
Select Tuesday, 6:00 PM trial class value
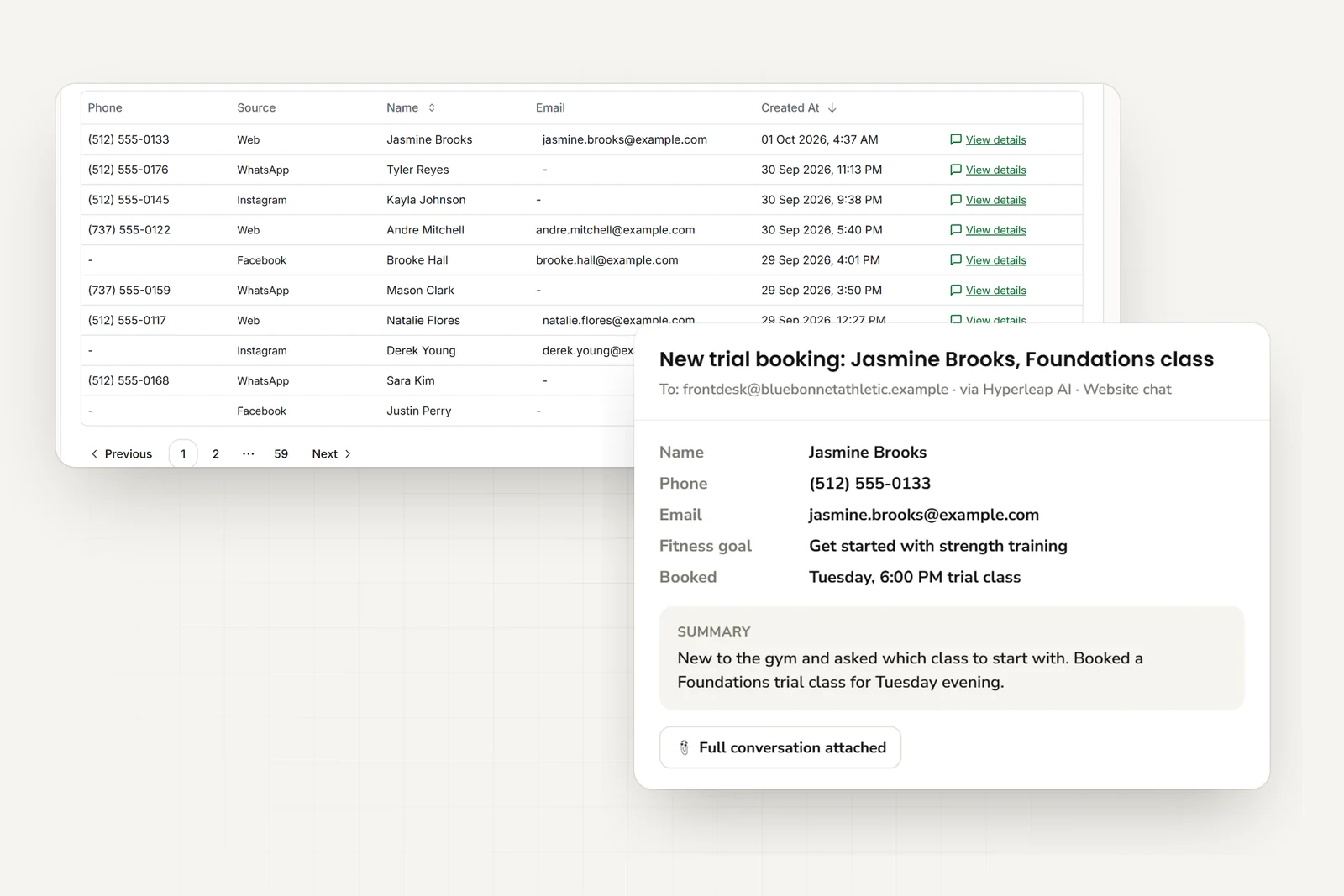[915, 577]
